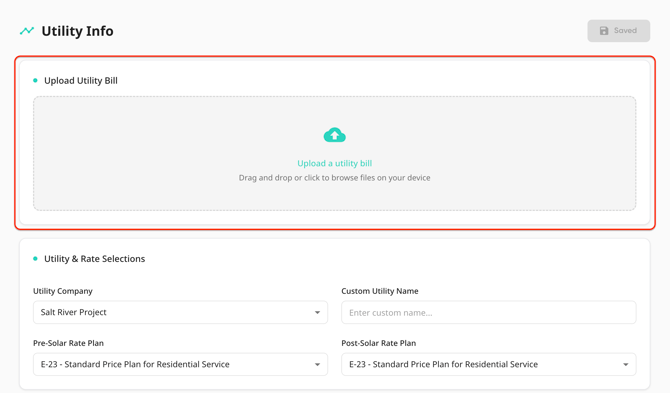Click the 'Pre-Solar Rate Plan' label

(x=68, y=343)
